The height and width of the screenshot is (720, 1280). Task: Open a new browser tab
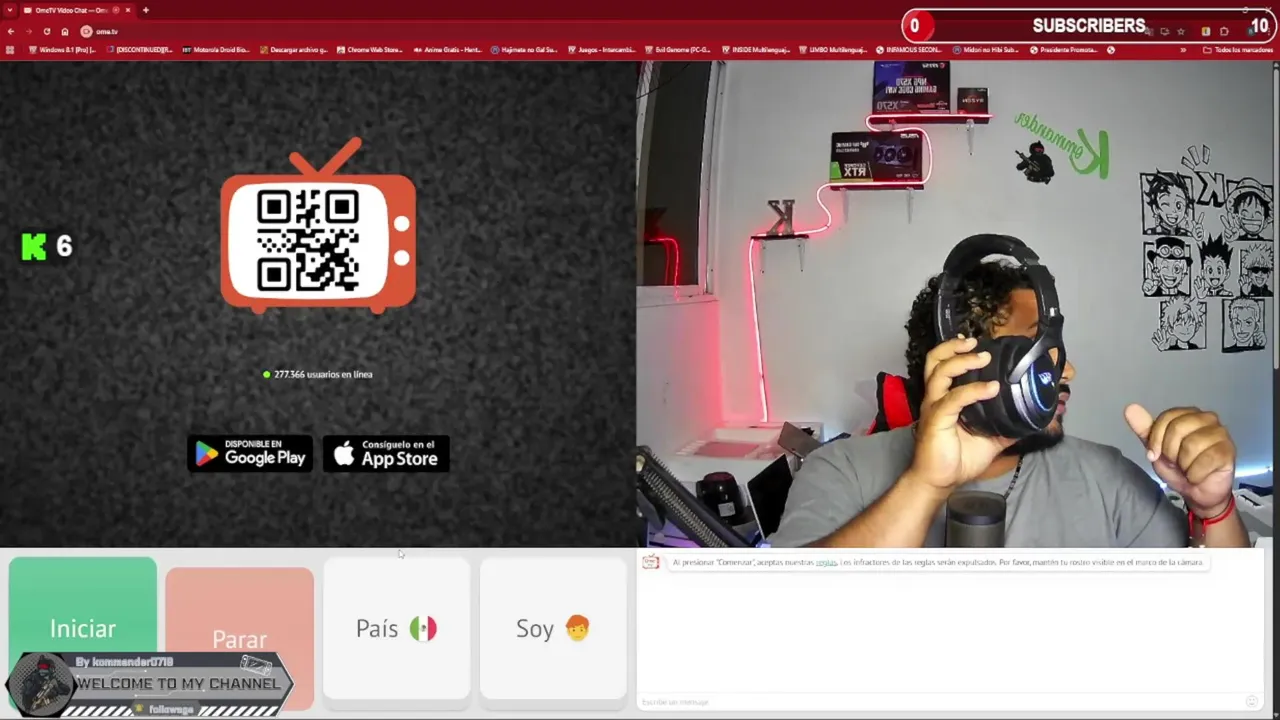pyautogui.click(x=146, y=10)
